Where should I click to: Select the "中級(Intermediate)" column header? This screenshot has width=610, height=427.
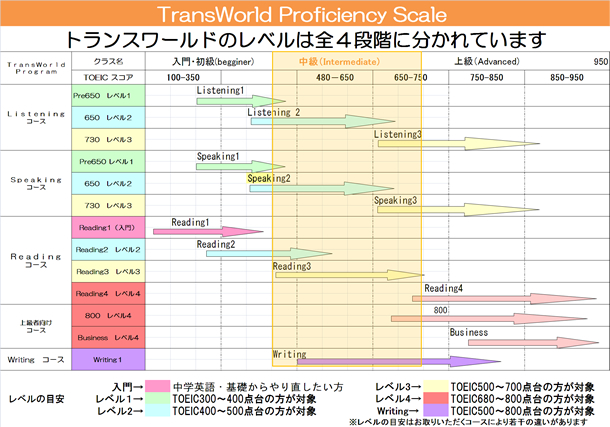[x=339, y=61]
